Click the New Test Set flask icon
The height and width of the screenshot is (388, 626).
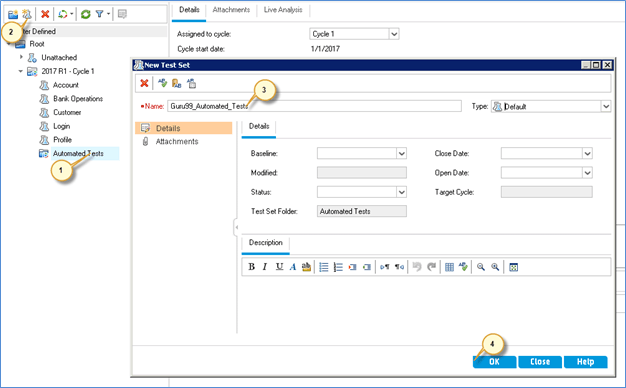point(27,14)
